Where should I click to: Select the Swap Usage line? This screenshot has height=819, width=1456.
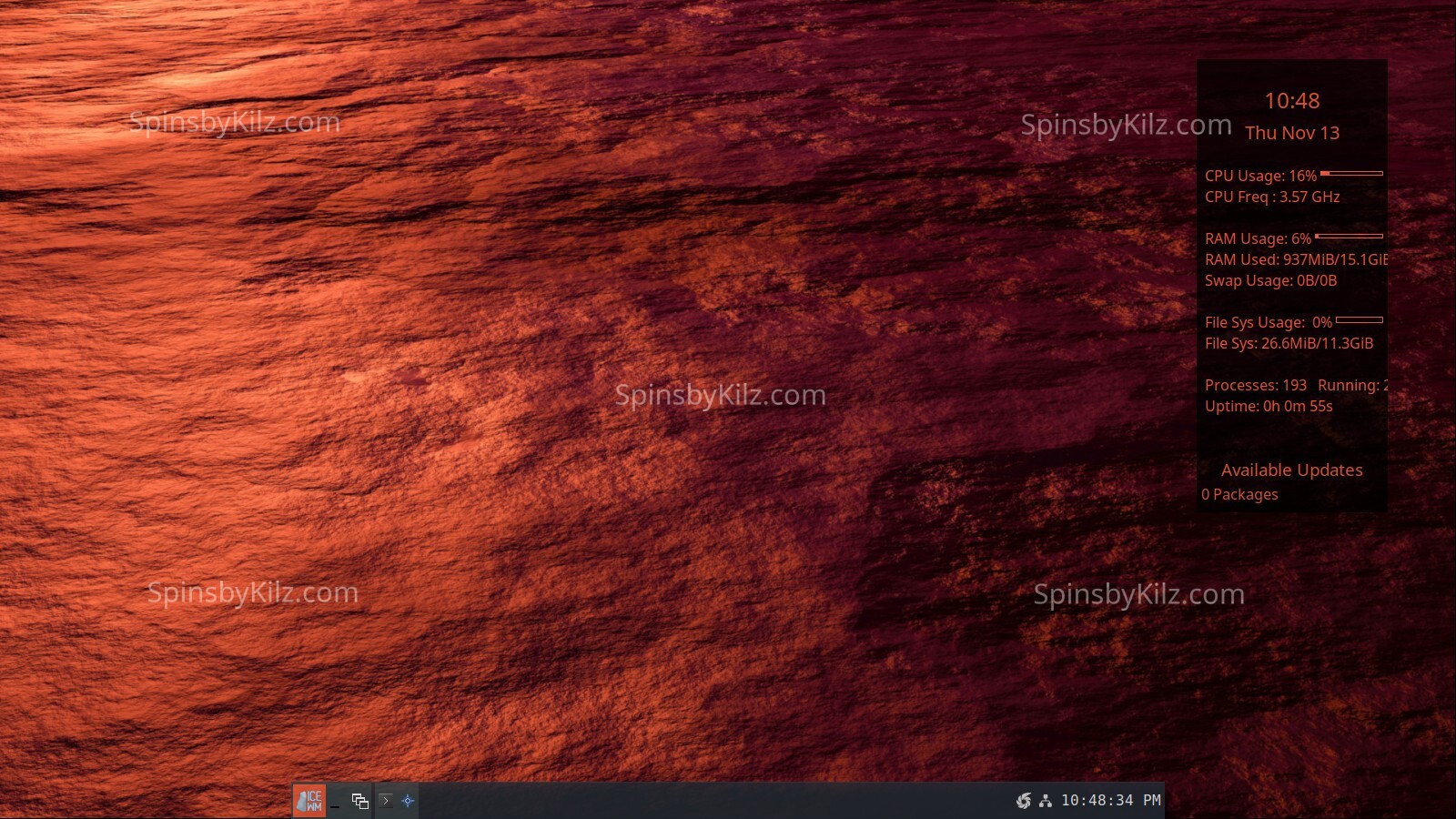click(x=1270, y=280)
